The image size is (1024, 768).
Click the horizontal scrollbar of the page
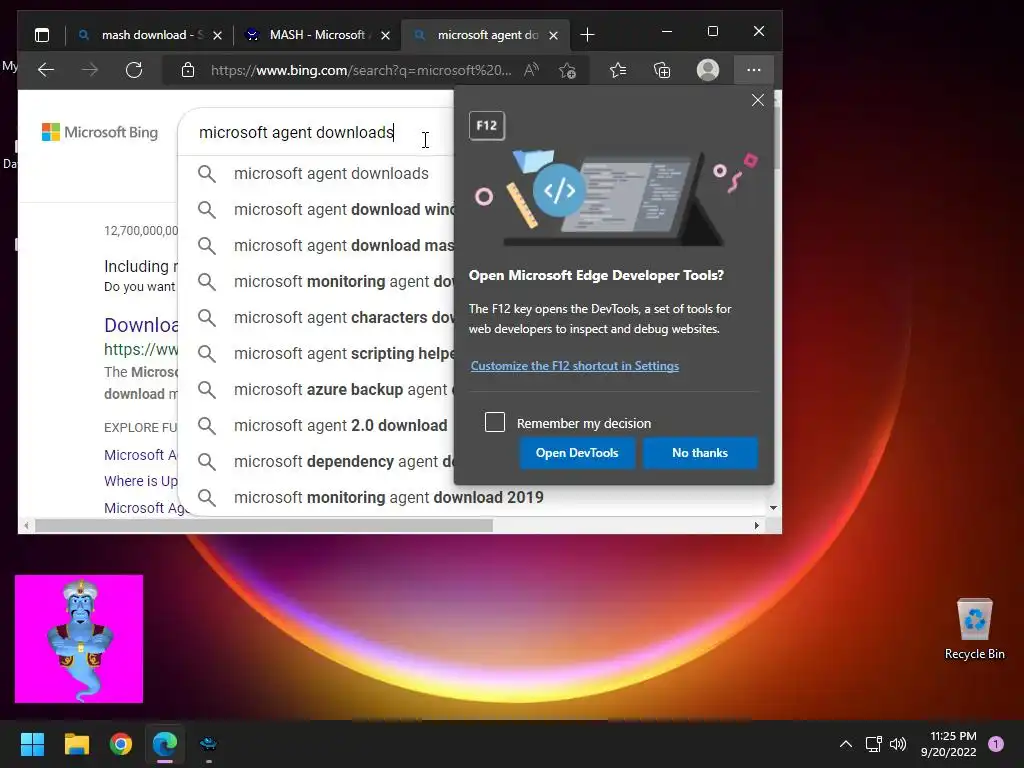(x=264, y=526)
